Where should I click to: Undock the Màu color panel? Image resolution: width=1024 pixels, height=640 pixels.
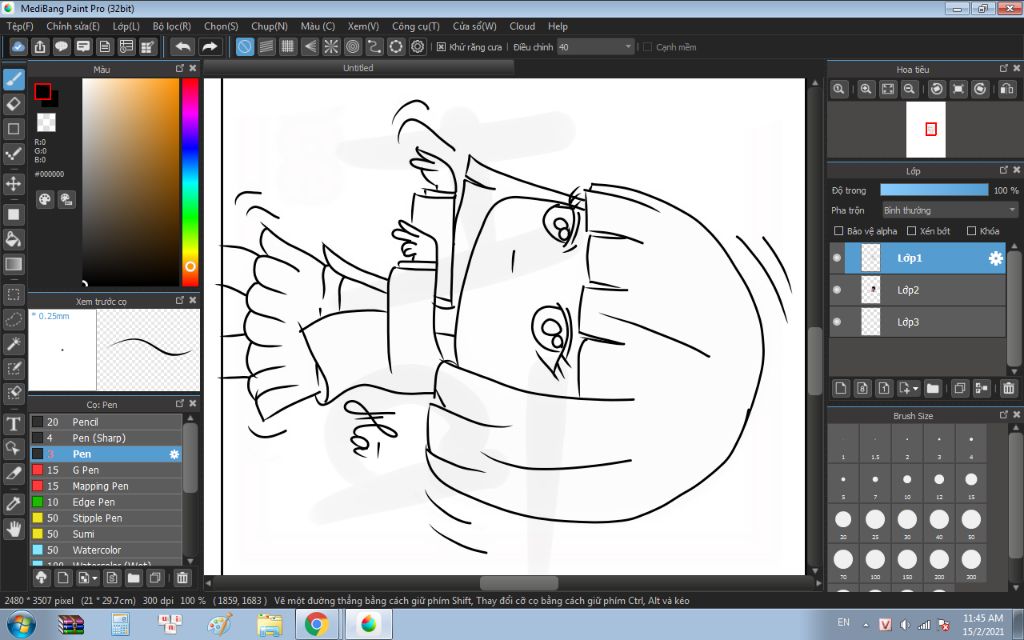(180, 69)
